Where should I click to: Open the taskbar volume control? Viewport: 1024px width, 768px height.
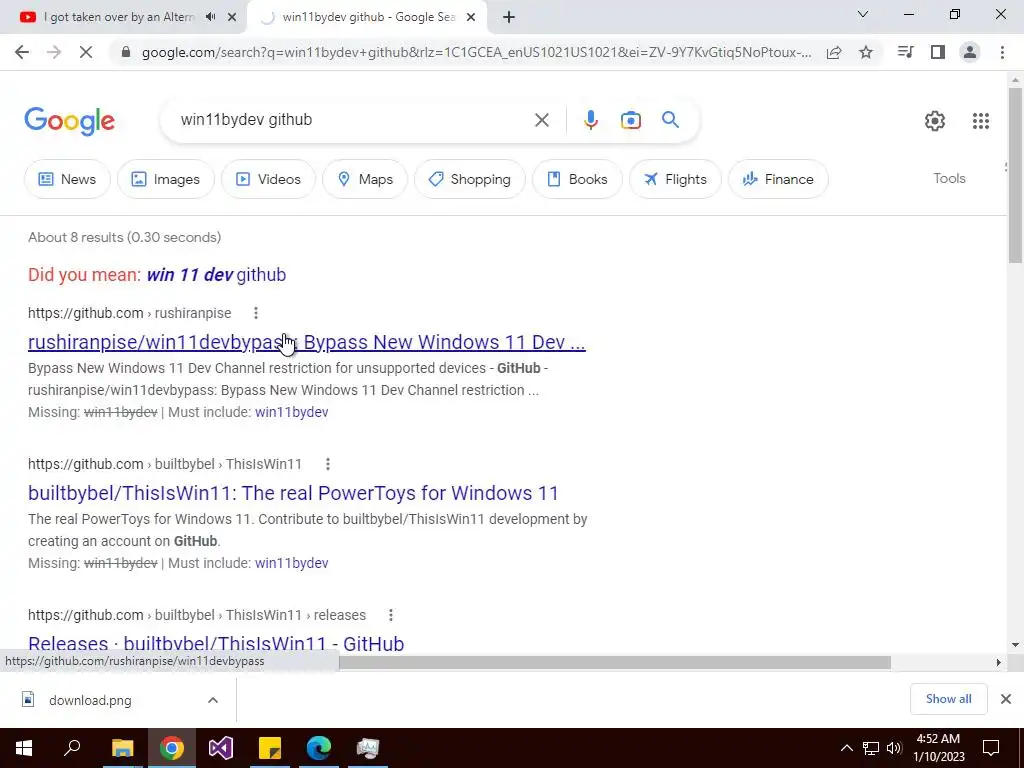pyautogui.click(x=894, y=748)
